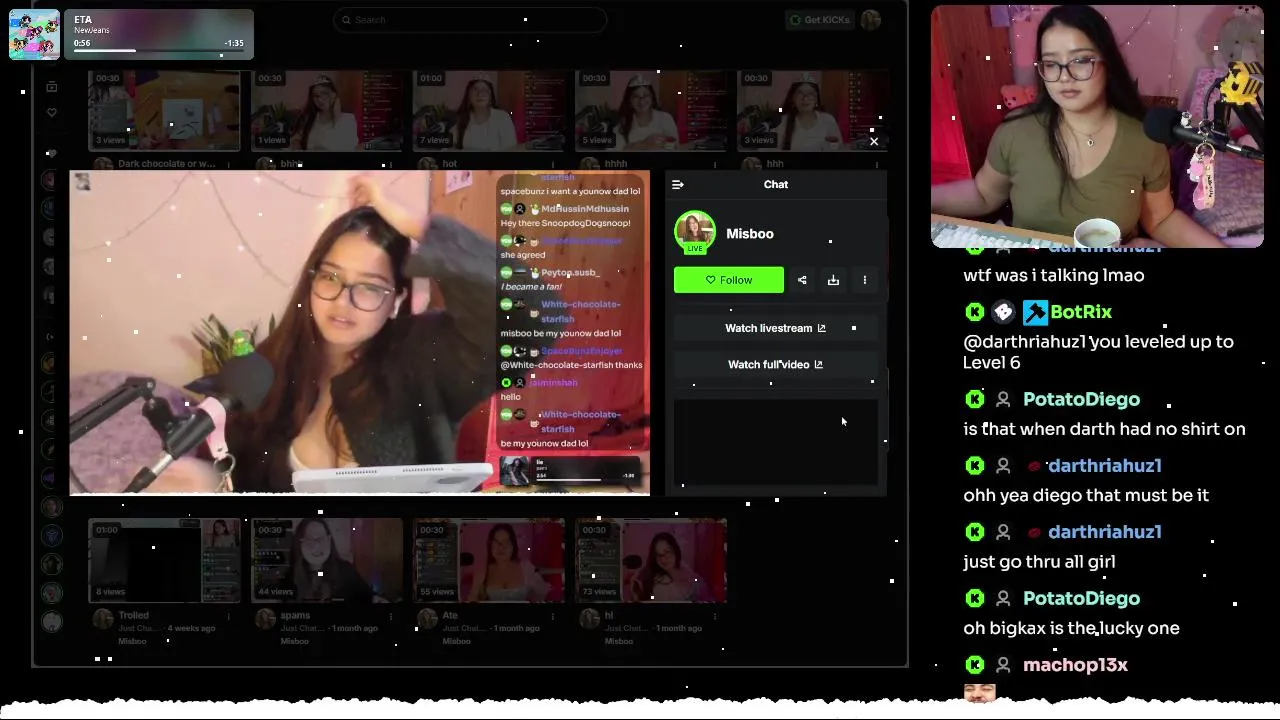Open options menu for the 'hi' clip
This screenshot has height=720, width=1280.
[x=715, y=616]
